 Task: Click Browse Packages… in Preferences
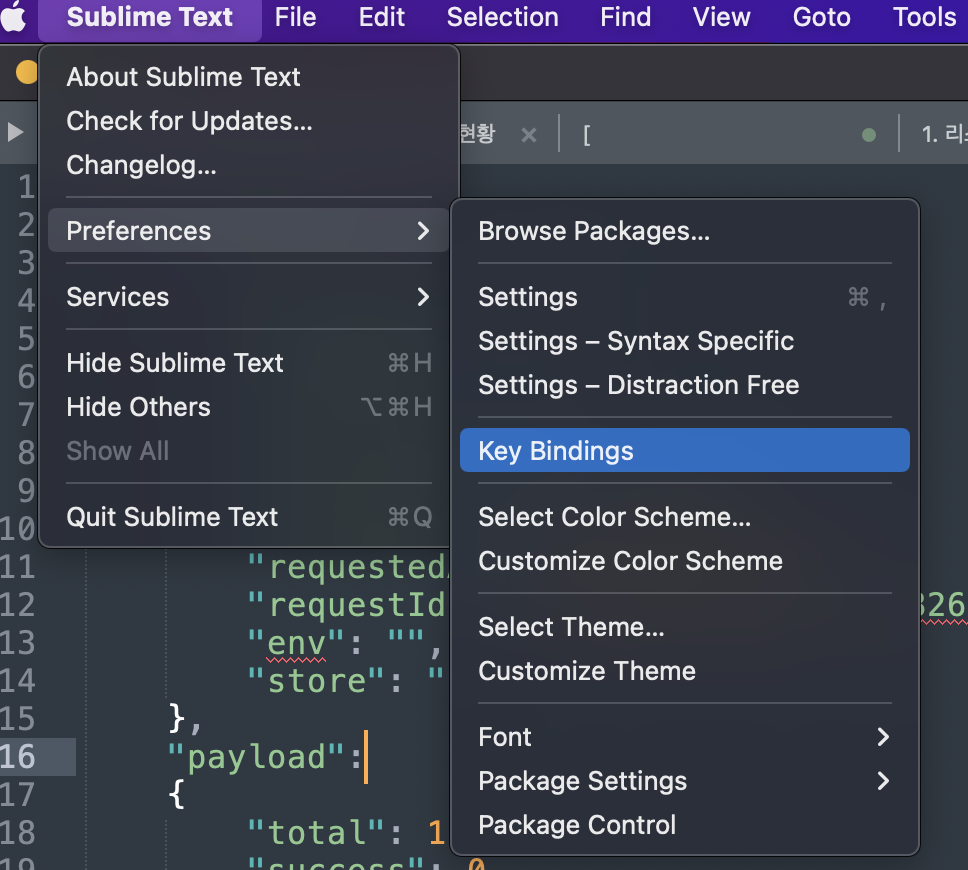(x=685, y=231)
